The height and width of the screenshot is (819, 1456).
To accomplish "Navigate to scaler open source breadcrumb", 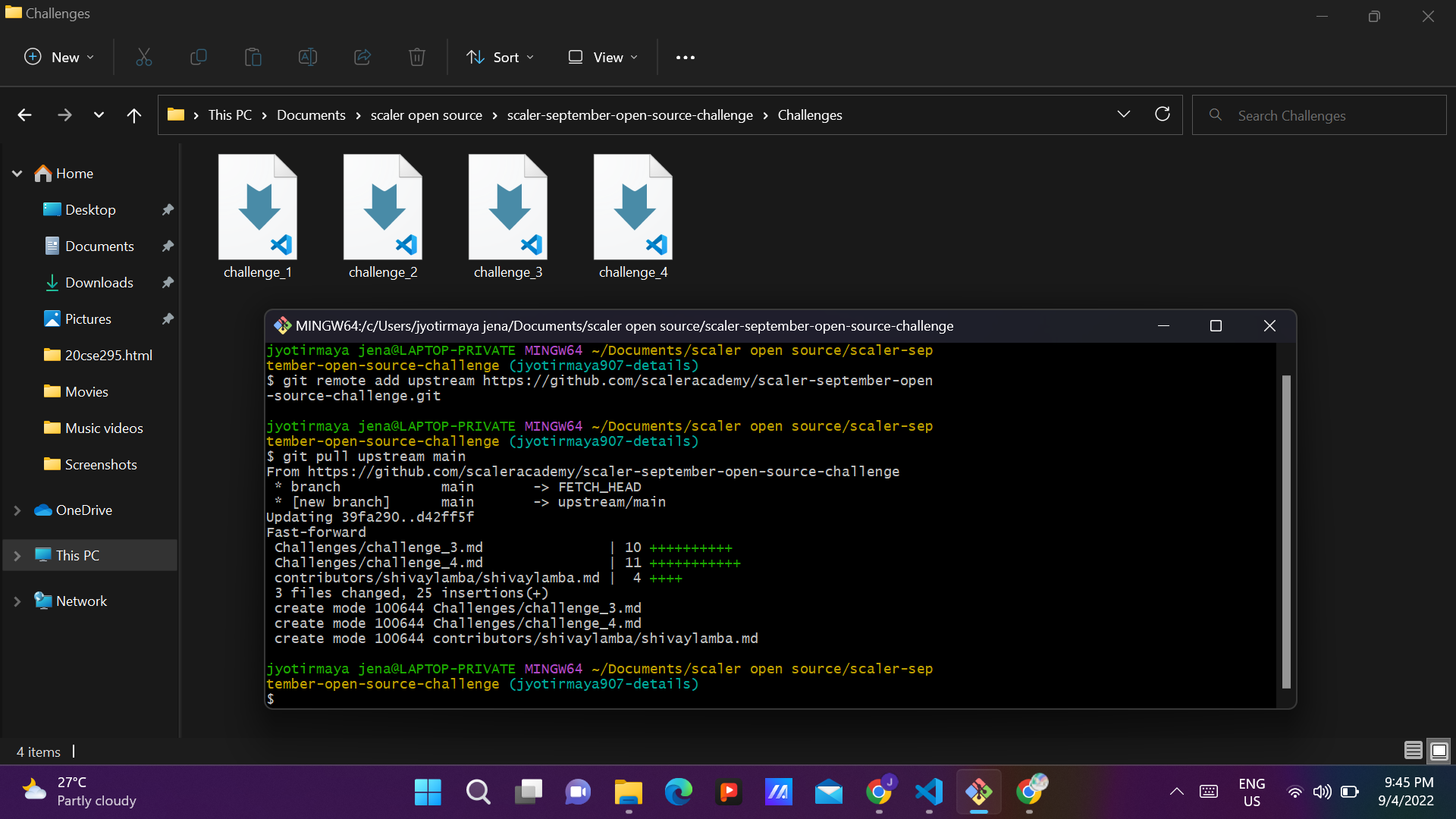I will [x=426, y=115].
